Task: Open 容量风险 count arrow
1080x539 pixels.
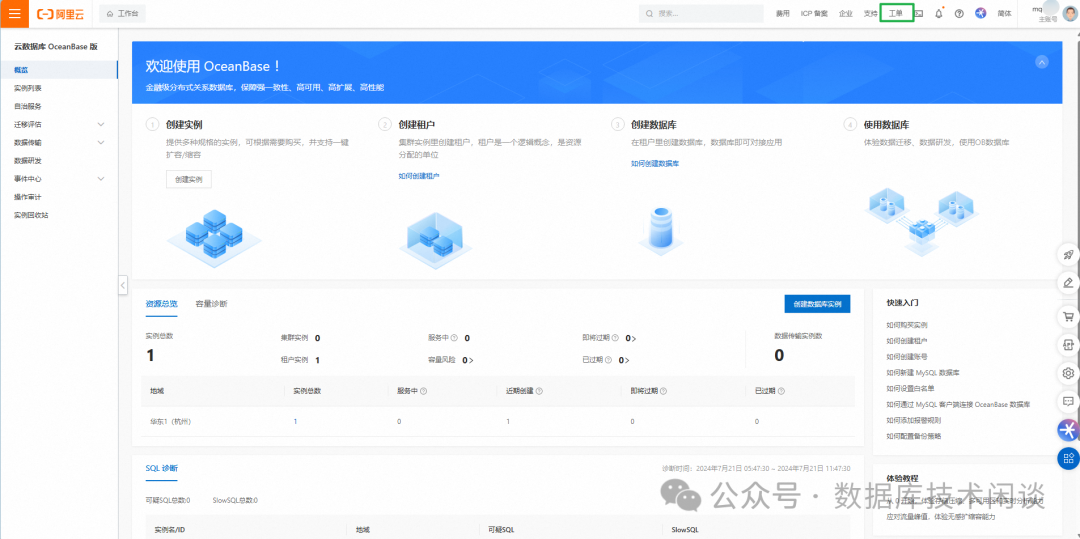Action: click(471, 360)
